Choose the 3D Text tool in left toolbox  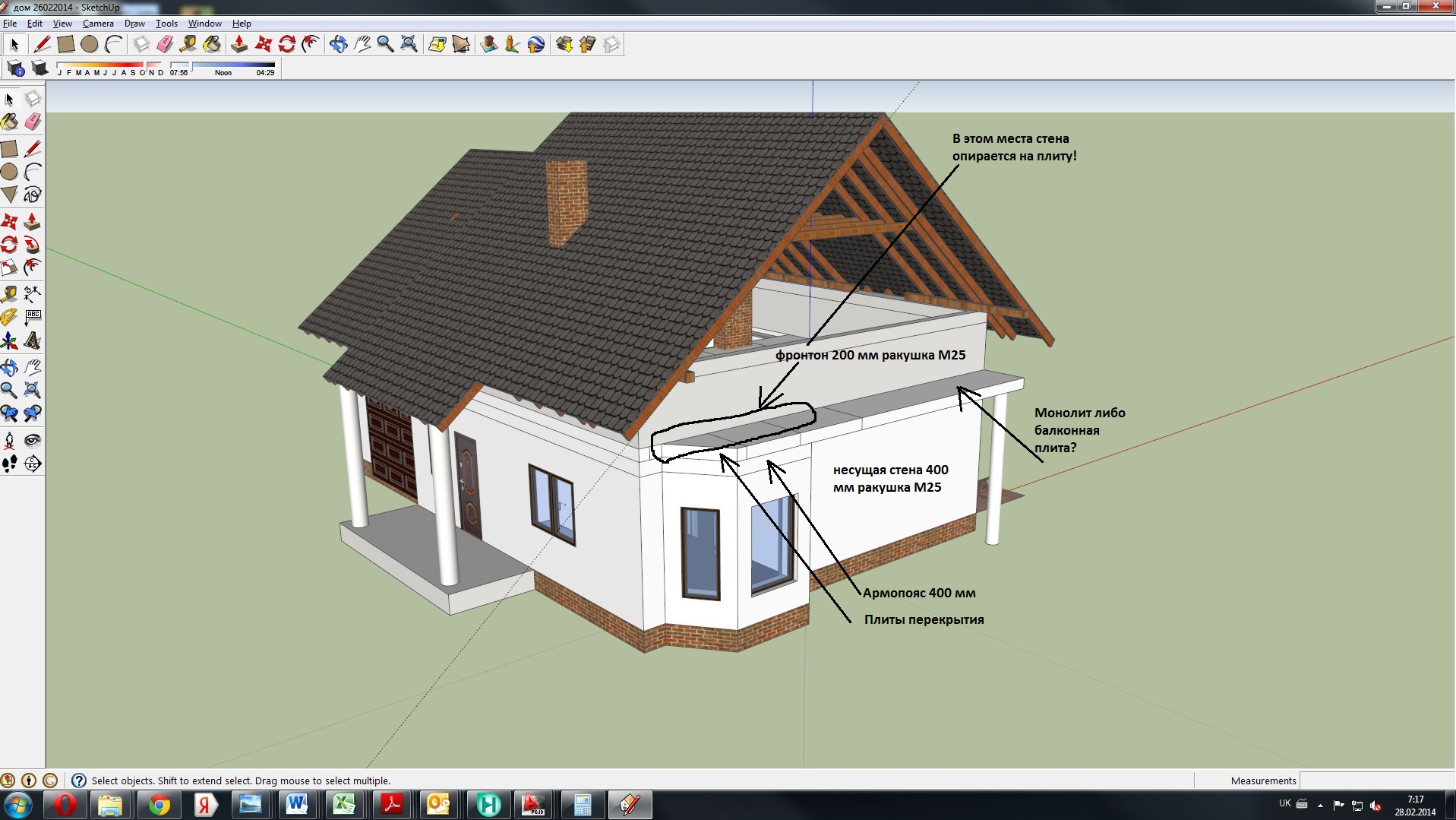[32, 340]
